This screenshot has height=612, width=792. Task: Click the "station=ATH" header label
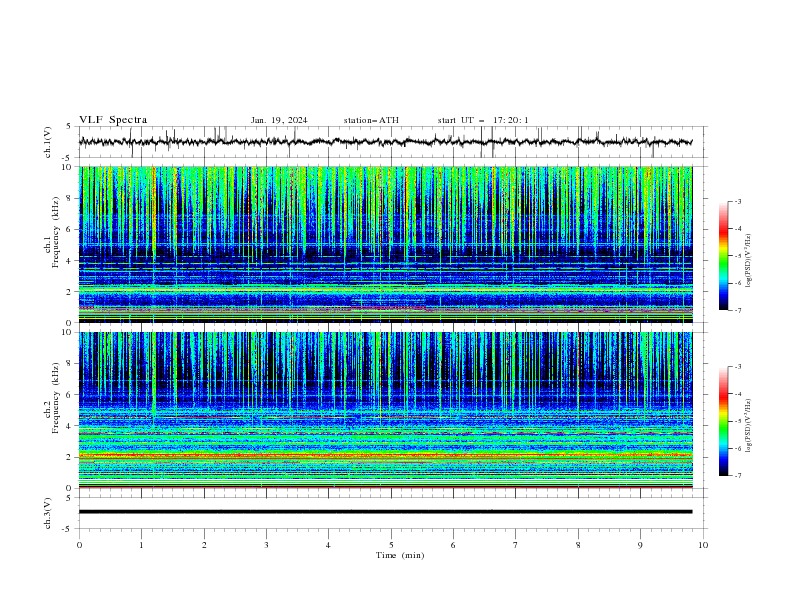point(371,120)
